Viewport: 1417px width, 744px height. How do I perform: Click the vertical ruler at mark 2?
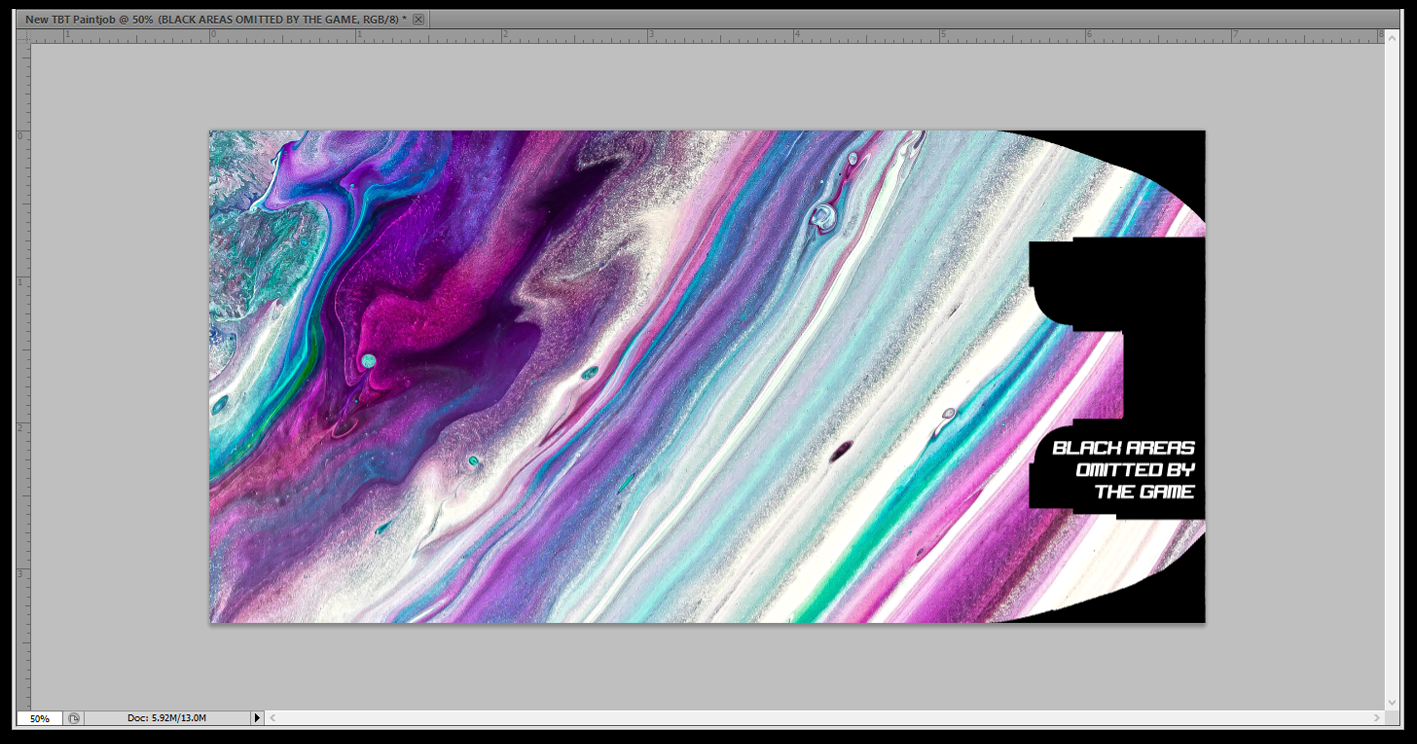click(23, 427)
